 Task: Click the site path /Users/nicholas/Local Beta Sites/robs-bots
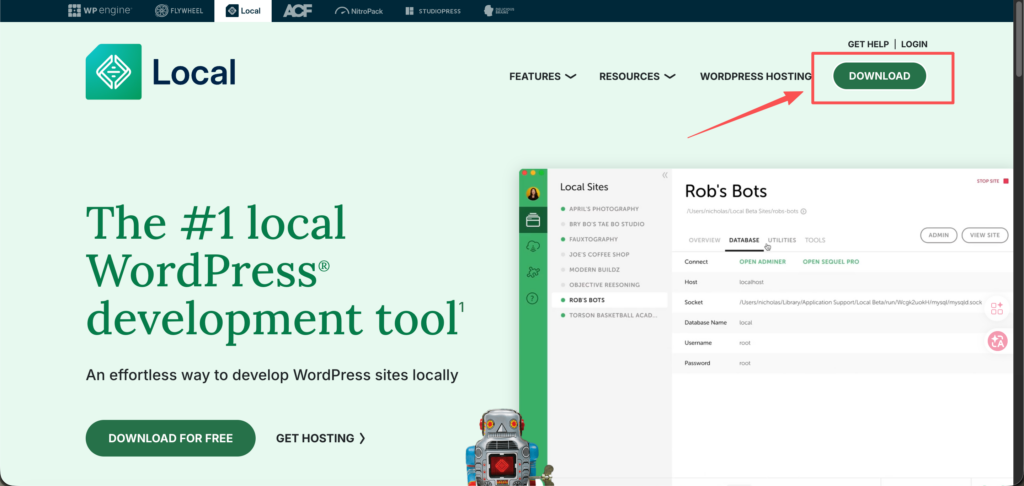pyautogui.click(x=742, y=212)
